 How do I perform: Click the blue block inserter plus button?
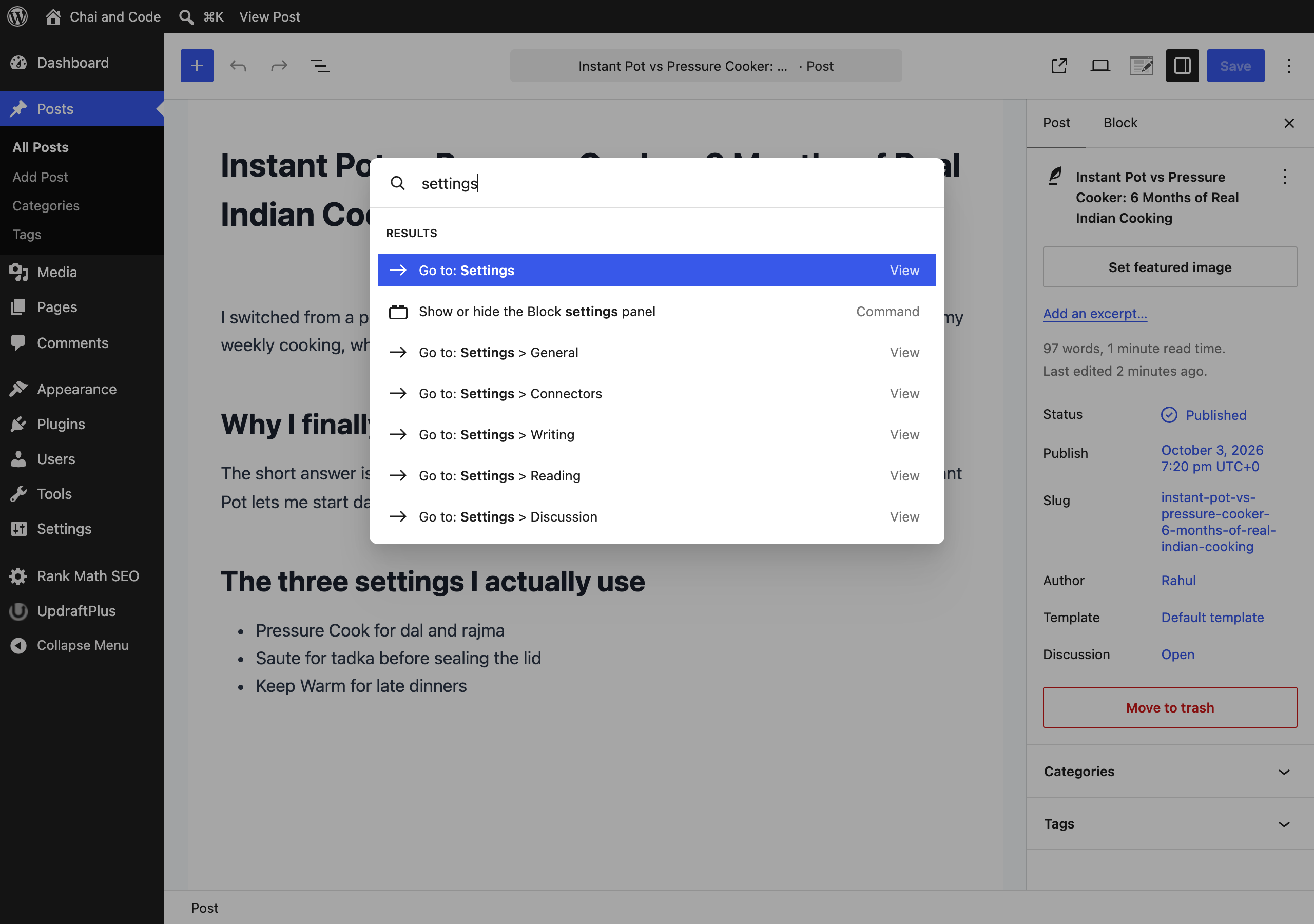pos(197,66)
